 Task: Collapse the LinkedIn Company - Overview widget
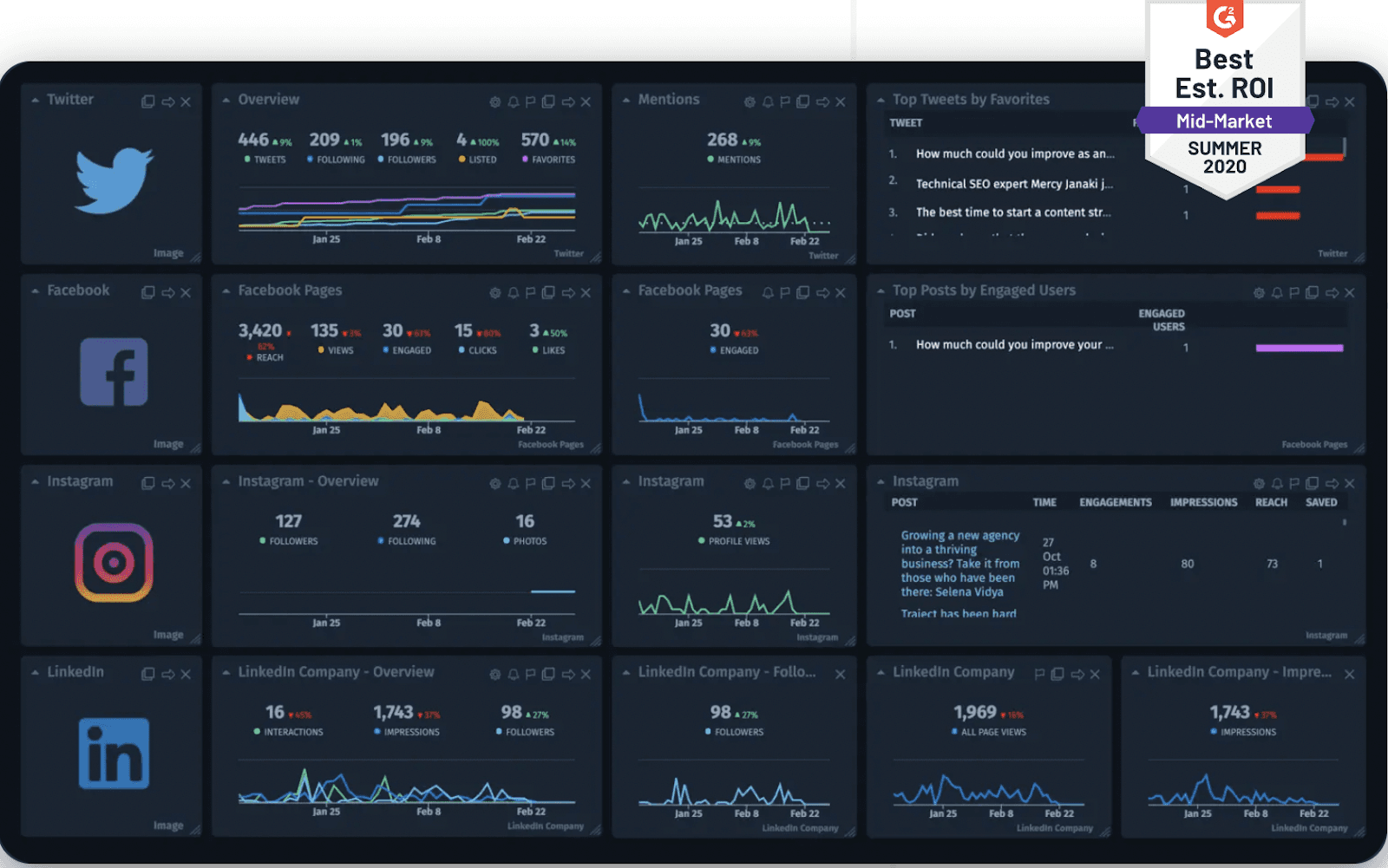[x=226, y=673]
